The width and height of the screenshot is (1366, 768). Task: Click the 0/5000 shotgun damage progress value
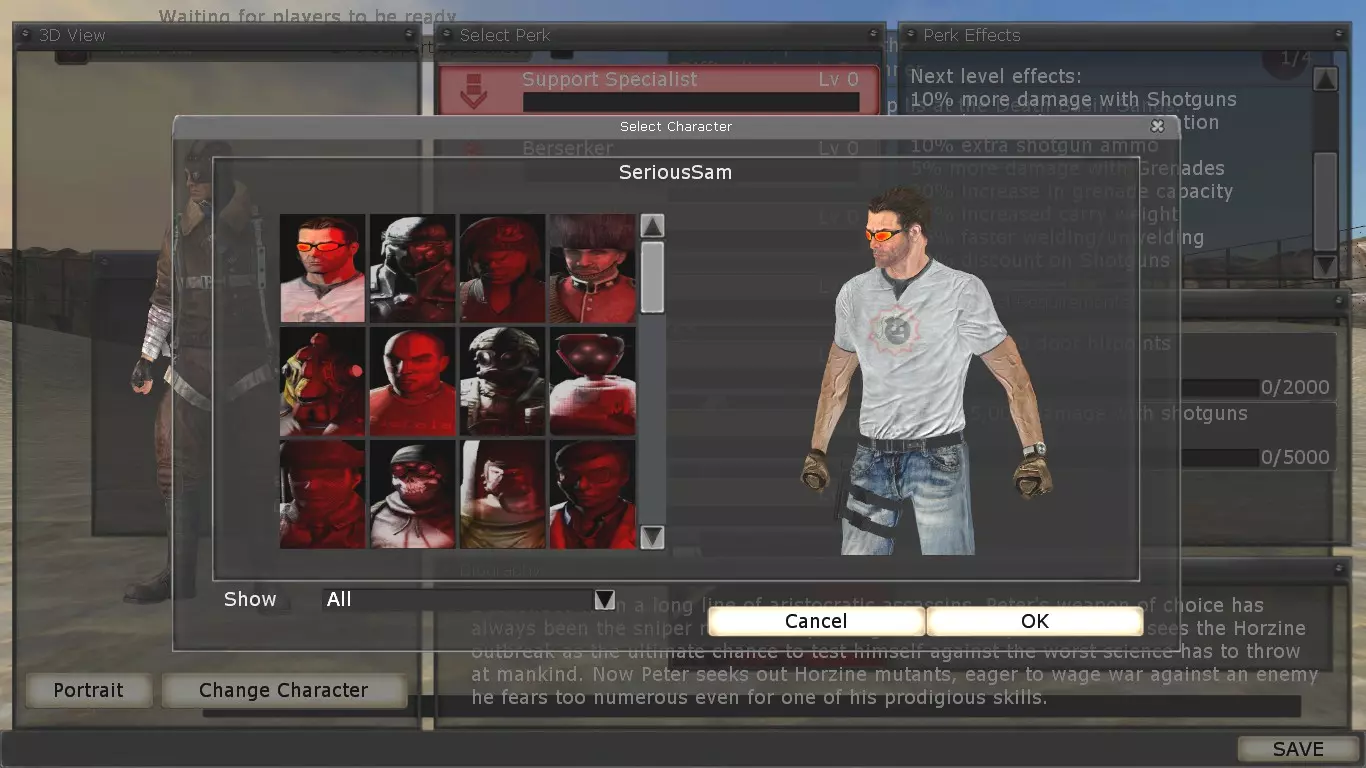click(x=1295, y=458)
